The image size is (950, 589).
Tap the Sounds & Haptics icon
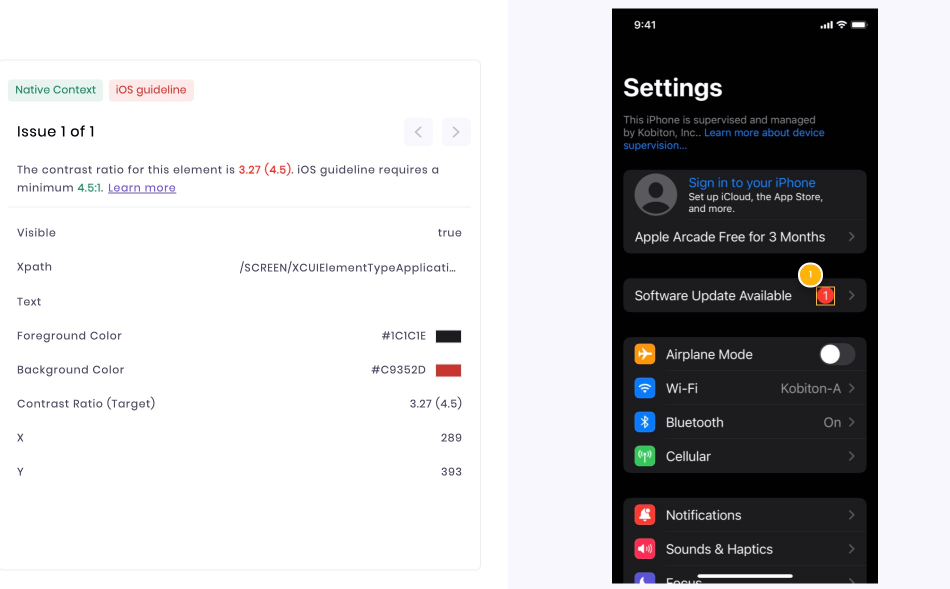click(x=645, y=548)
